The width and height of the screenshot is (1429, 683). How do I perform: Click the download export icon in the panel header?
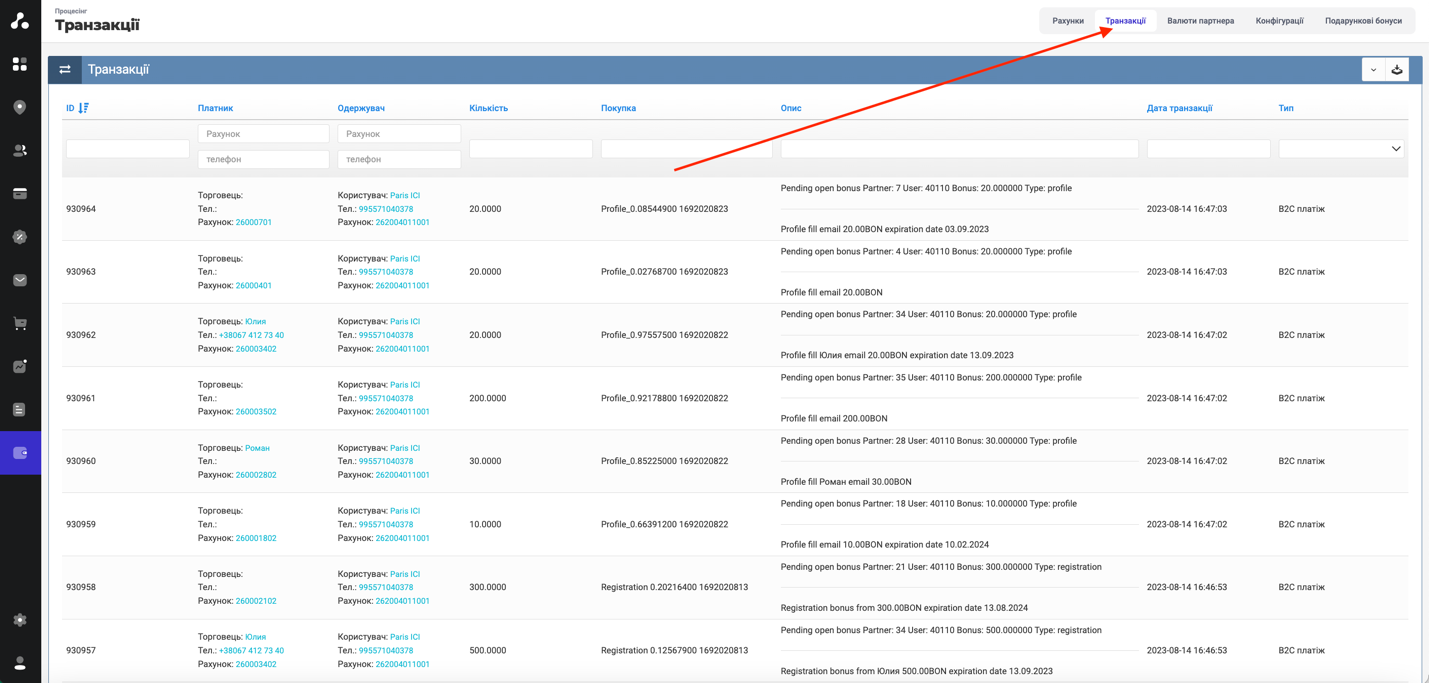click(x=1397, y=70)
